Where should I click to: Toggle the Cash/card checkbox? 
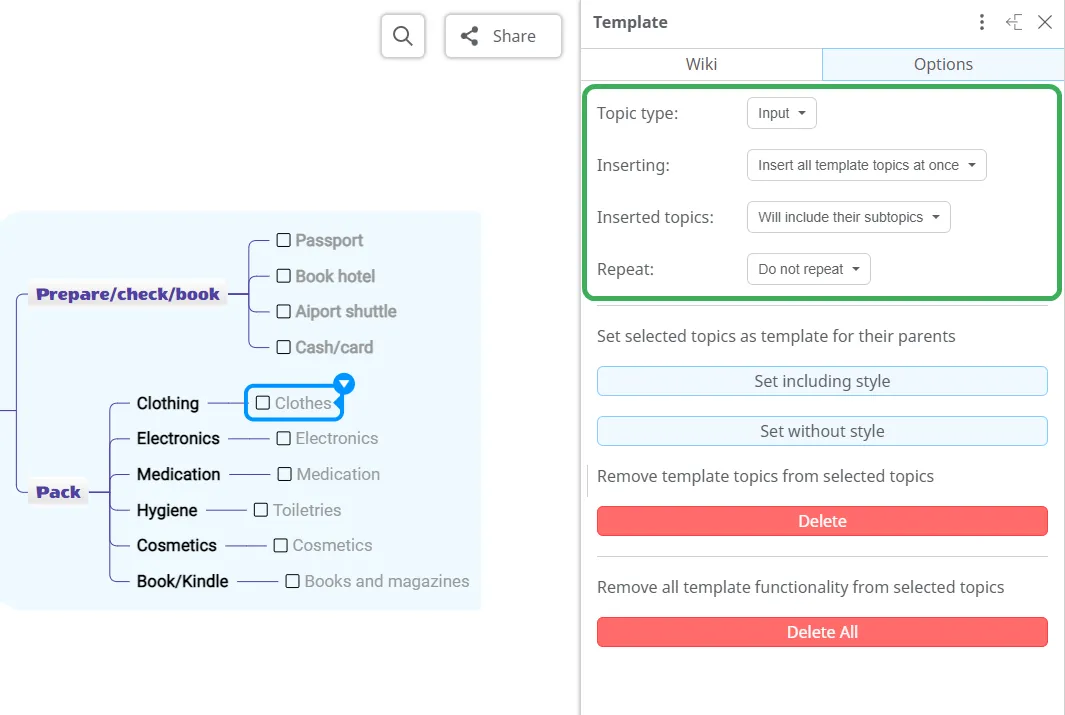point(284,347)
